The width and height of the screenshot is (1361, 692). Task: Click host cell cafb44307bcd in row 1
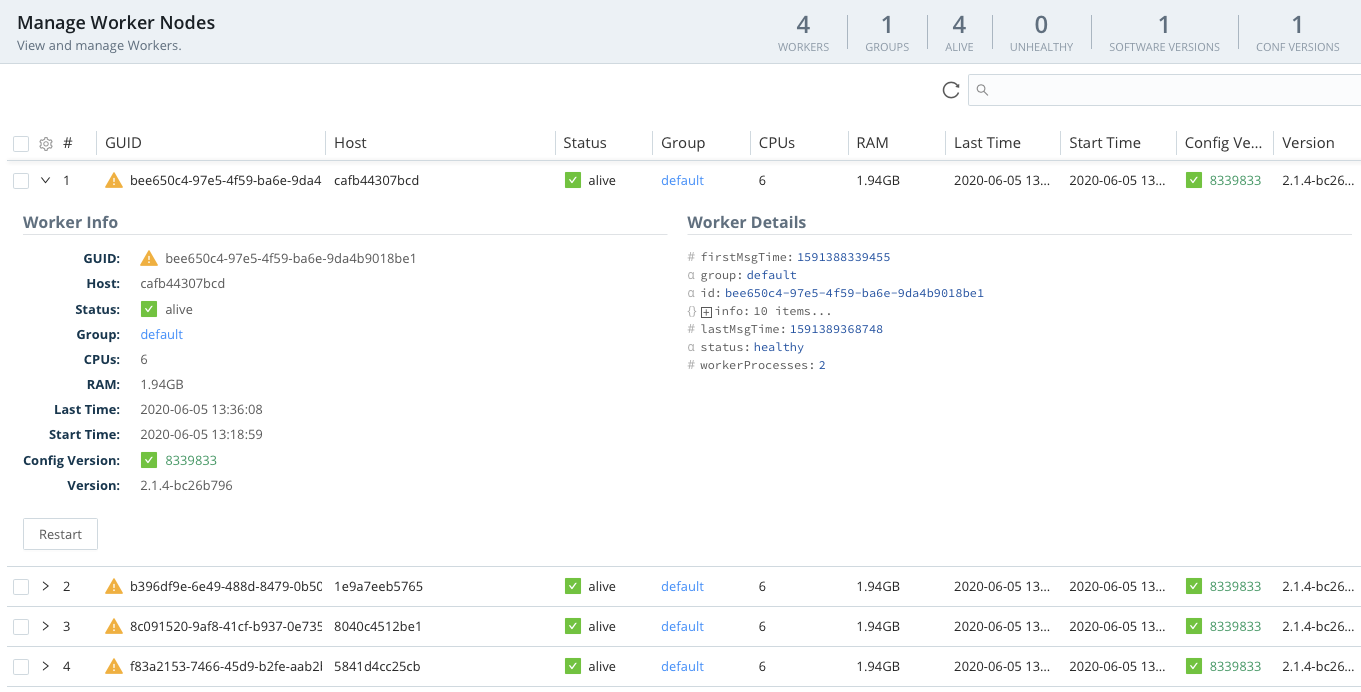376,181
